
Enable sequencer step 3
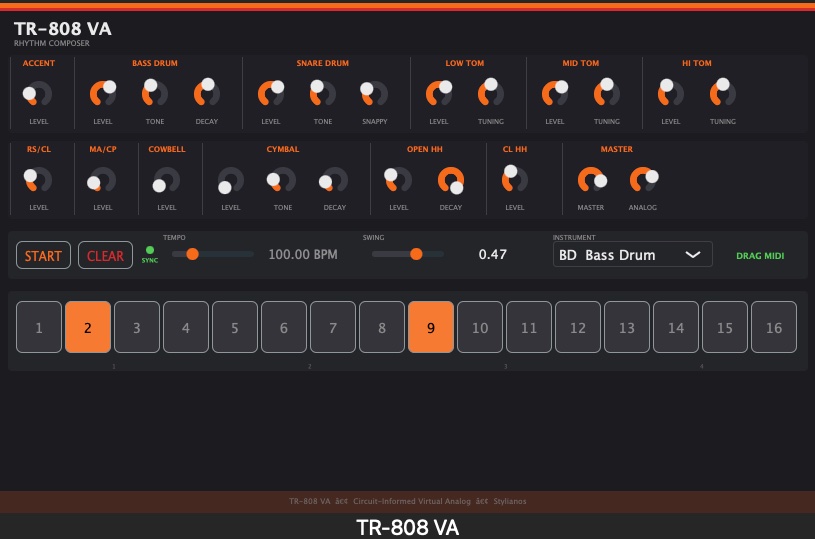coord(137,327)
